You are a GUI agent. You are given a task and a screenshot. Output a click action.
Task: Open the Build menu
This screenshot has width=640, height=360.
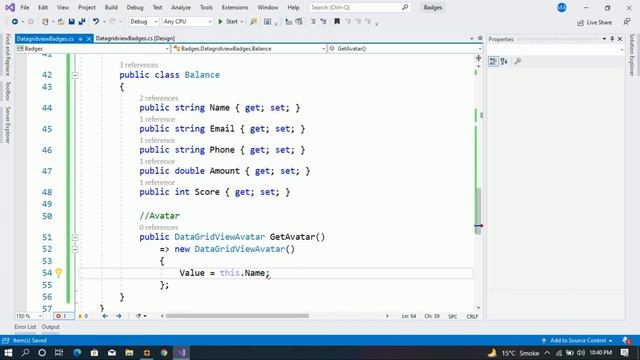[111, 7]
